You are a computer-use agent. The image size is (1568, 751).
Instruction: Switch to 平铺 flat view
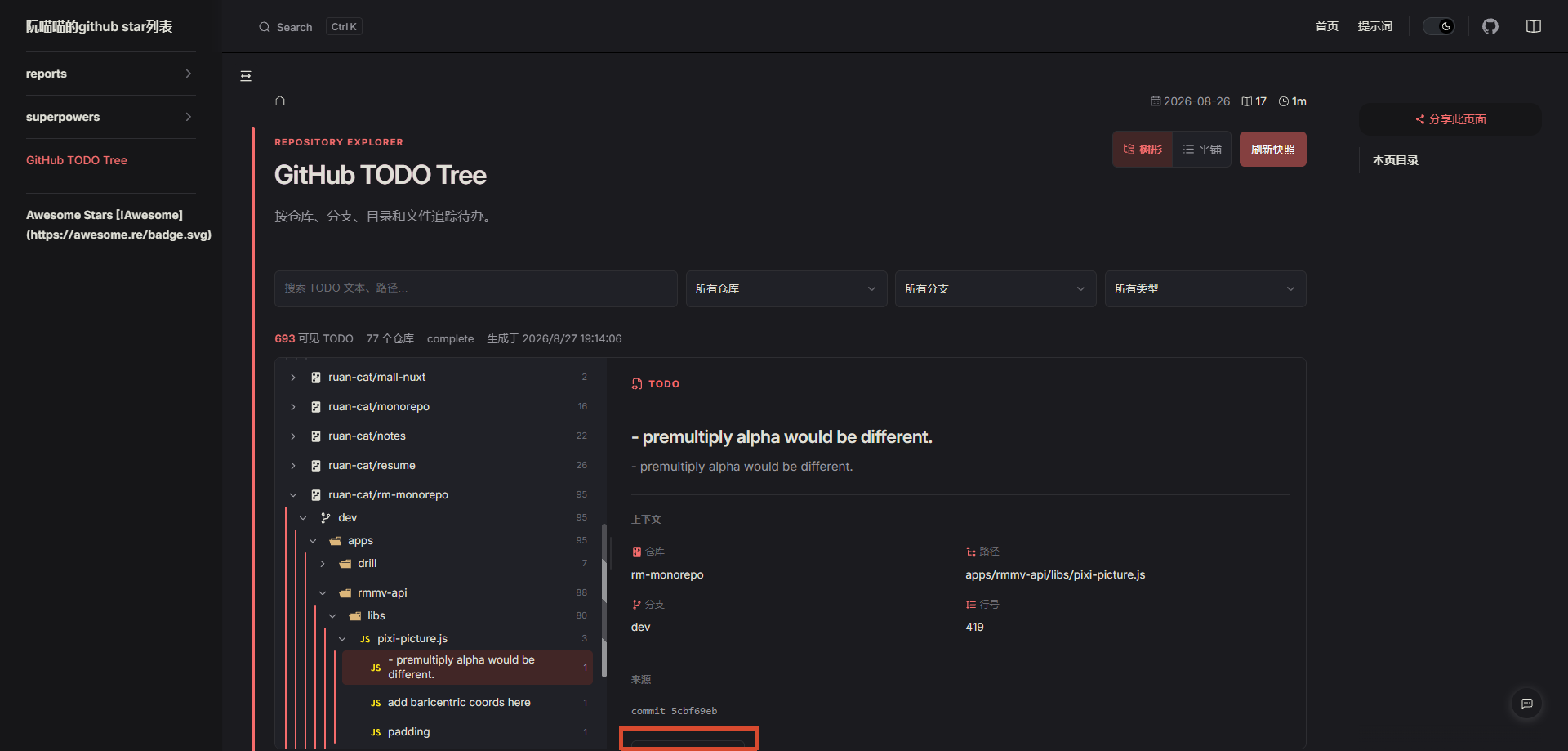point(1202,150)
